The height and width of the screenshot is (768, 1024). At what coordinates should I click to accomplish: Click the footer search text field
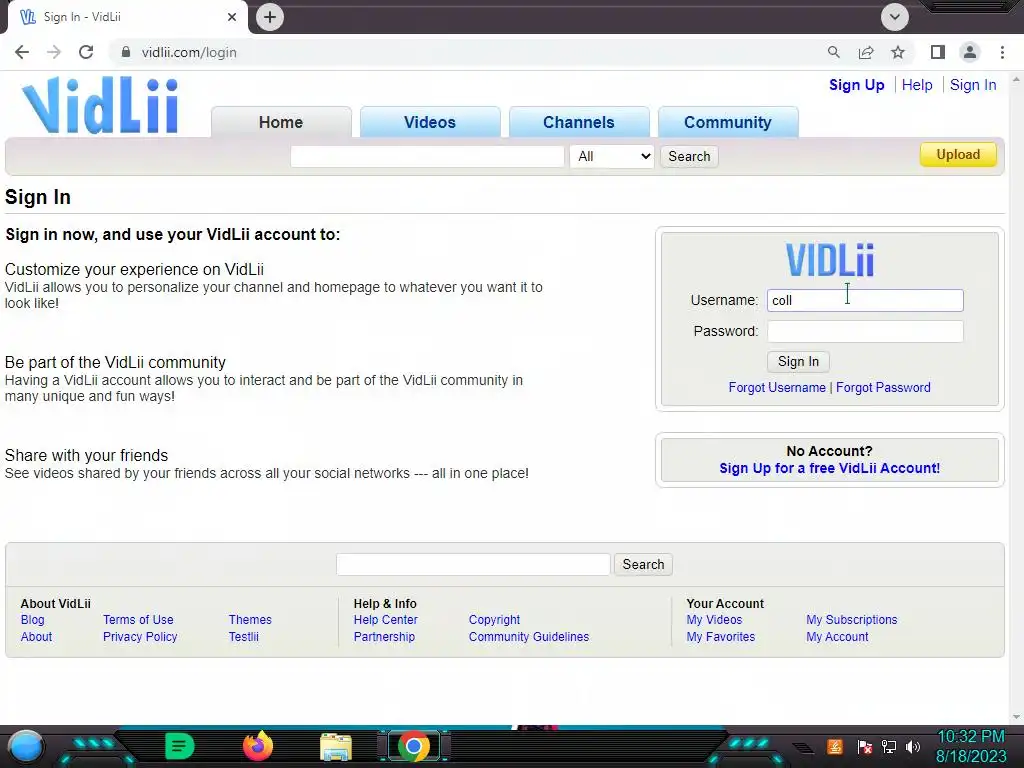tap(473, 564)
